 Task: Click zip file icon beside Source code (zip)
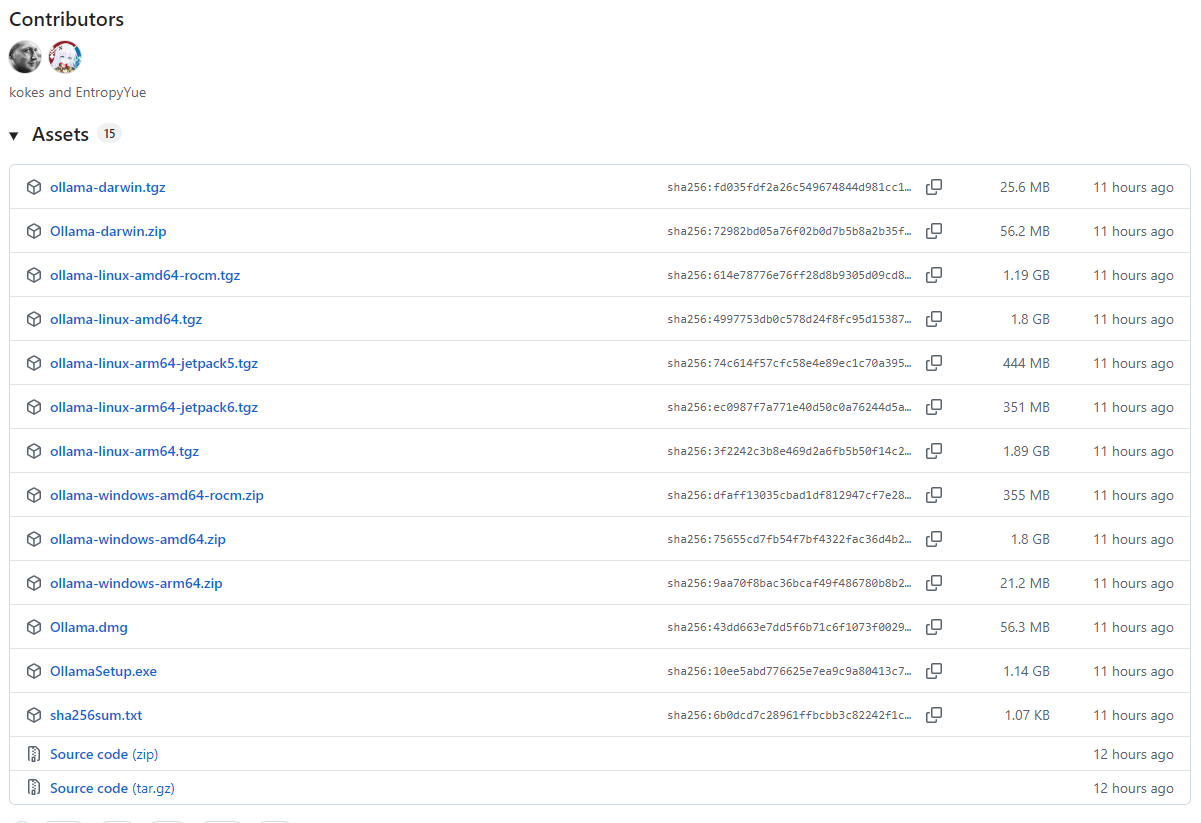point(34,754)
